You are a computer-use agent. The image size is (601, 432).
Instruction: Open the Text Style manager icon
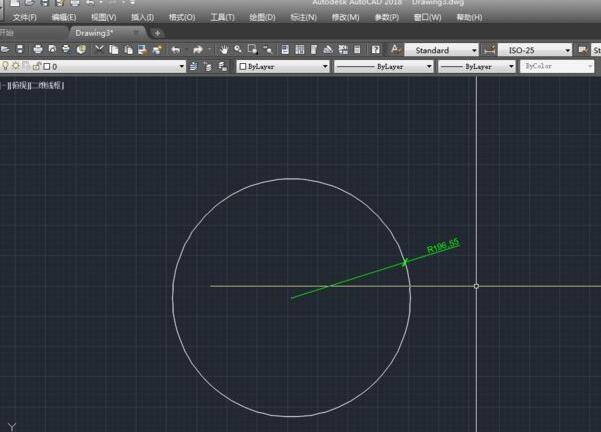point(396,49)
